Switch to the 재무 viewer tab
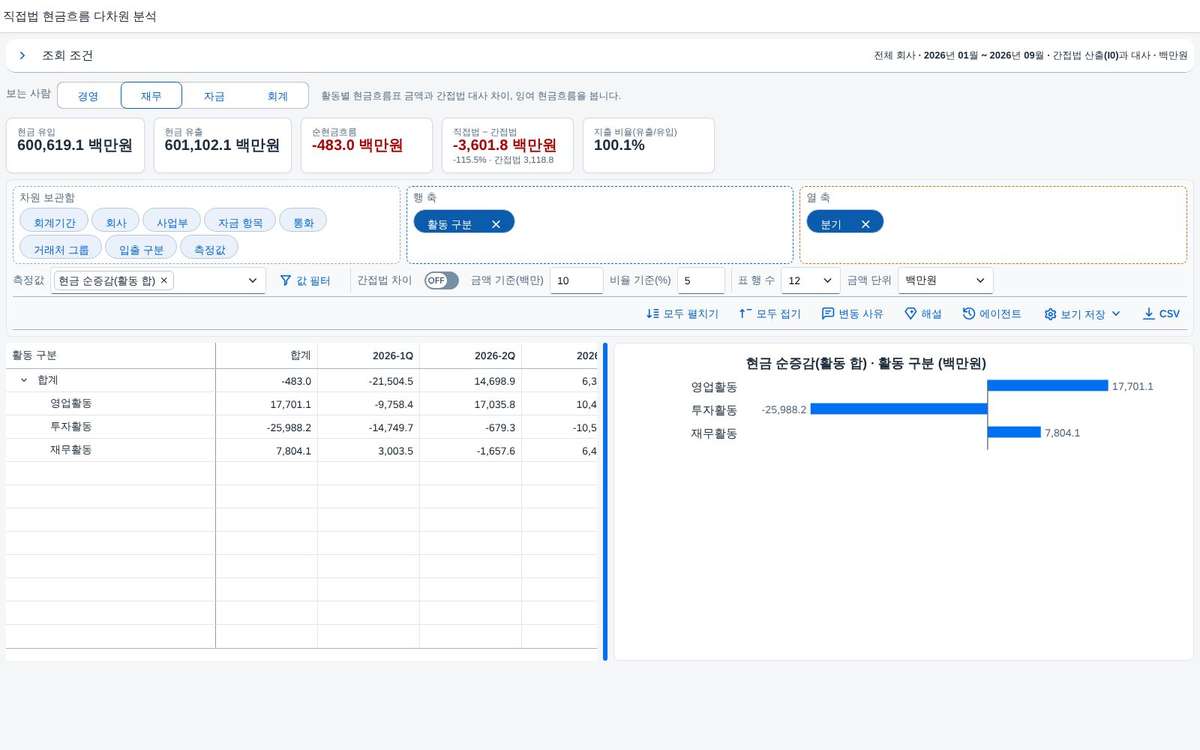 [151, 96]
